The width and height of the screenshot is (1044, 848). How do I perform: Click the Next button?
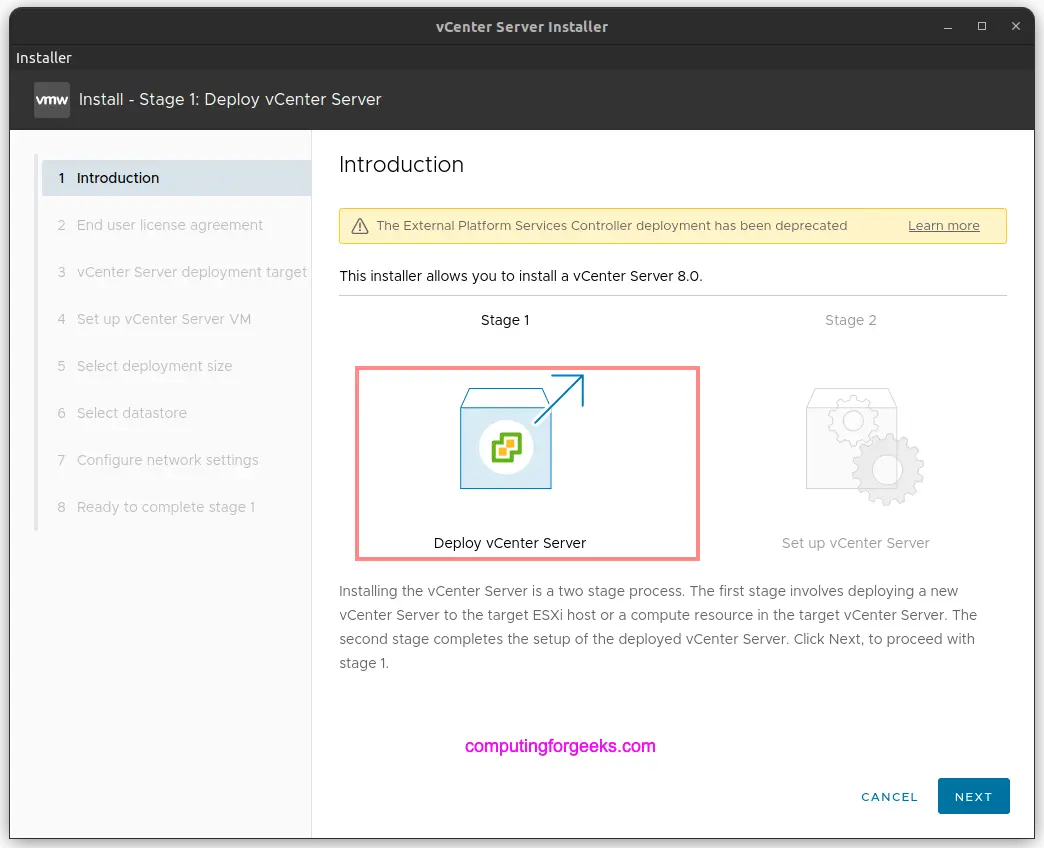click(973, 796)
